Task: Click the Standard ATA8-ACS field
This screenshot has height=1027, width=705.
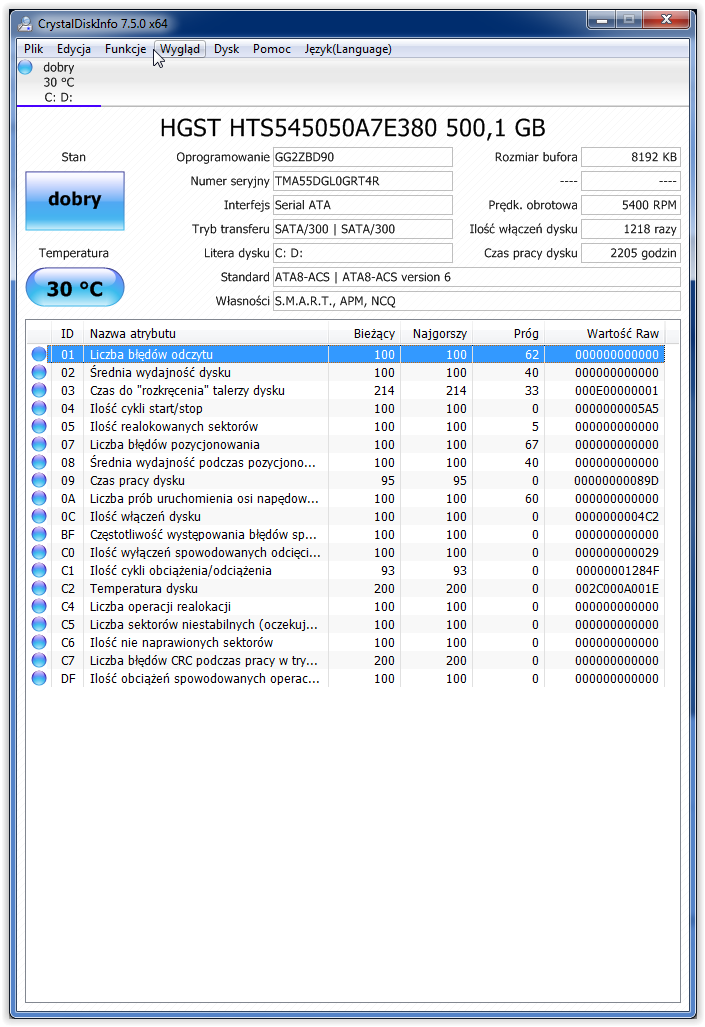Action: 476,277
